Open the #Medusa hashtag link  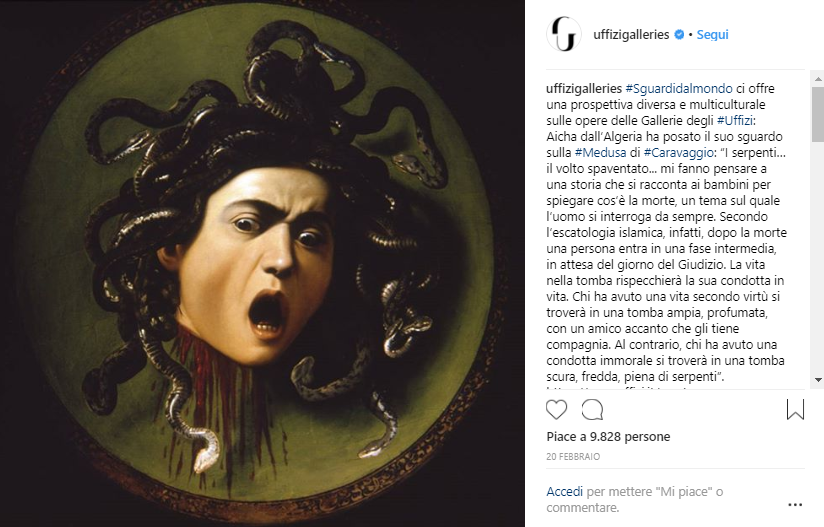[x=600, y=152]
